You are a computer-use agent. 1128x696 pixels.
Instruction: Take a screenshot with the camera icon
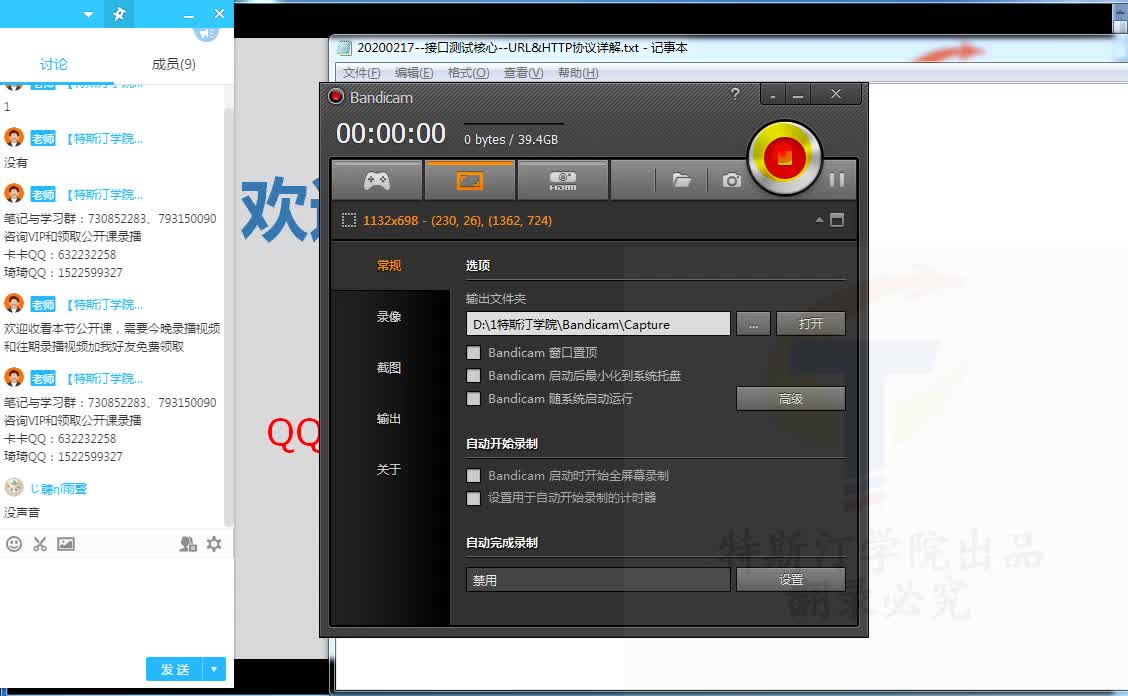(731, 179)
